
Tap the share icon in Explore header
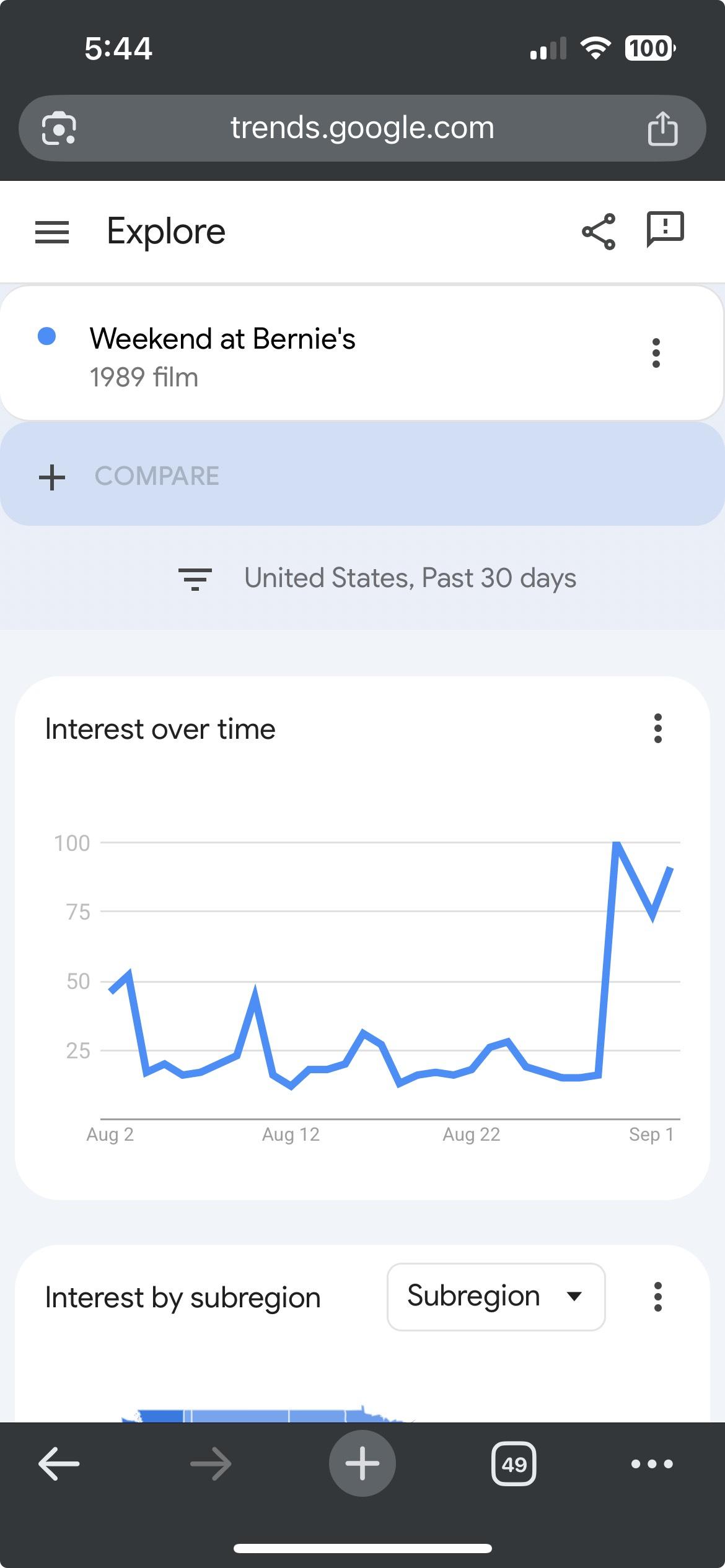click(x=599, y=232)
